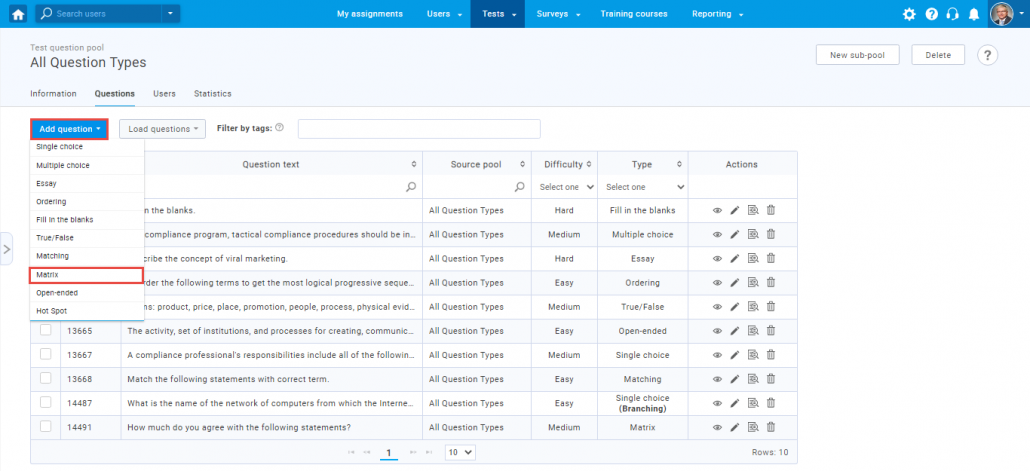Switch to the Statistics tab
The height and width of the screenshot is (471, 1030).
click(x=212, y=94)
